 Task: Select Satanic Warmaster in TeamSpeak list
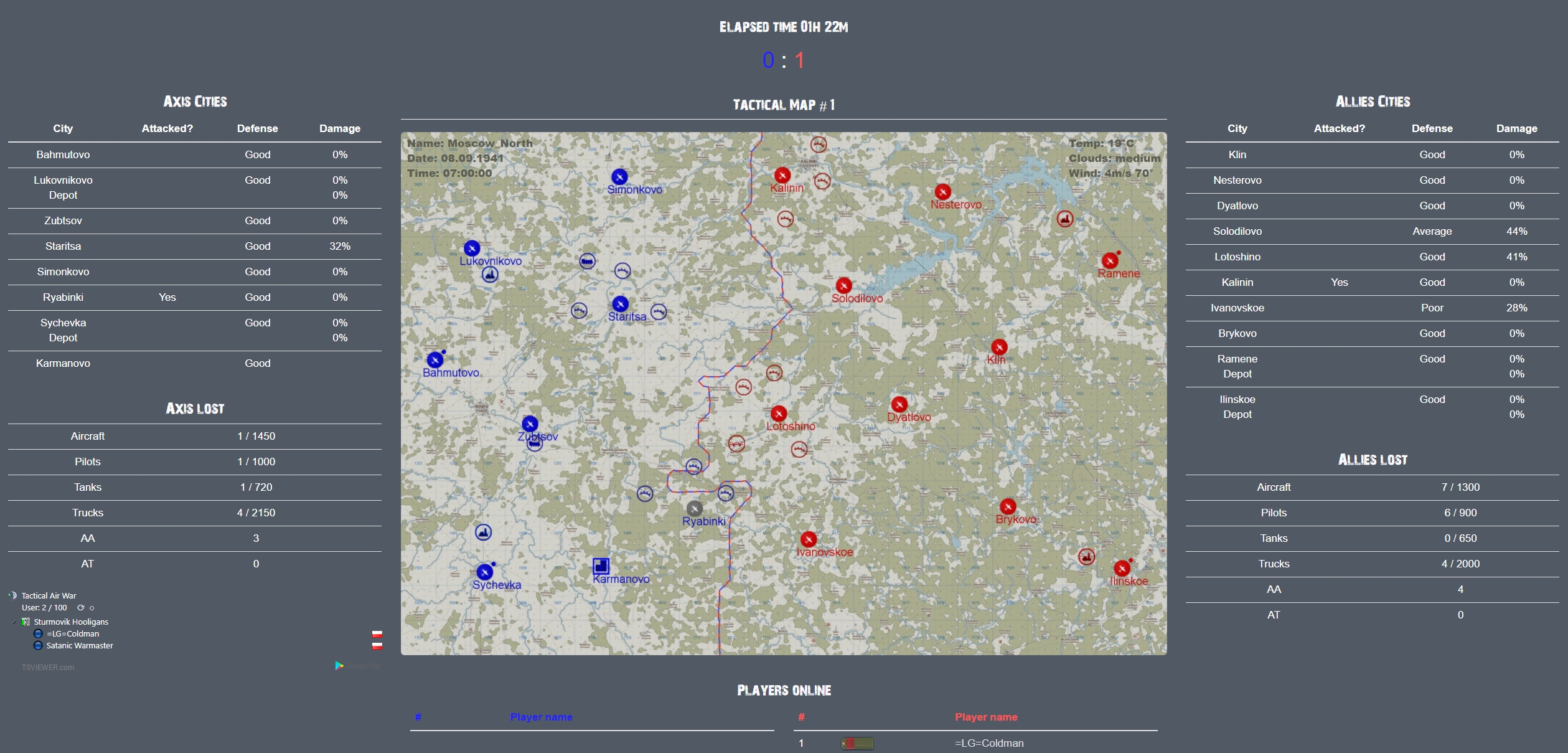click(80, 646)
